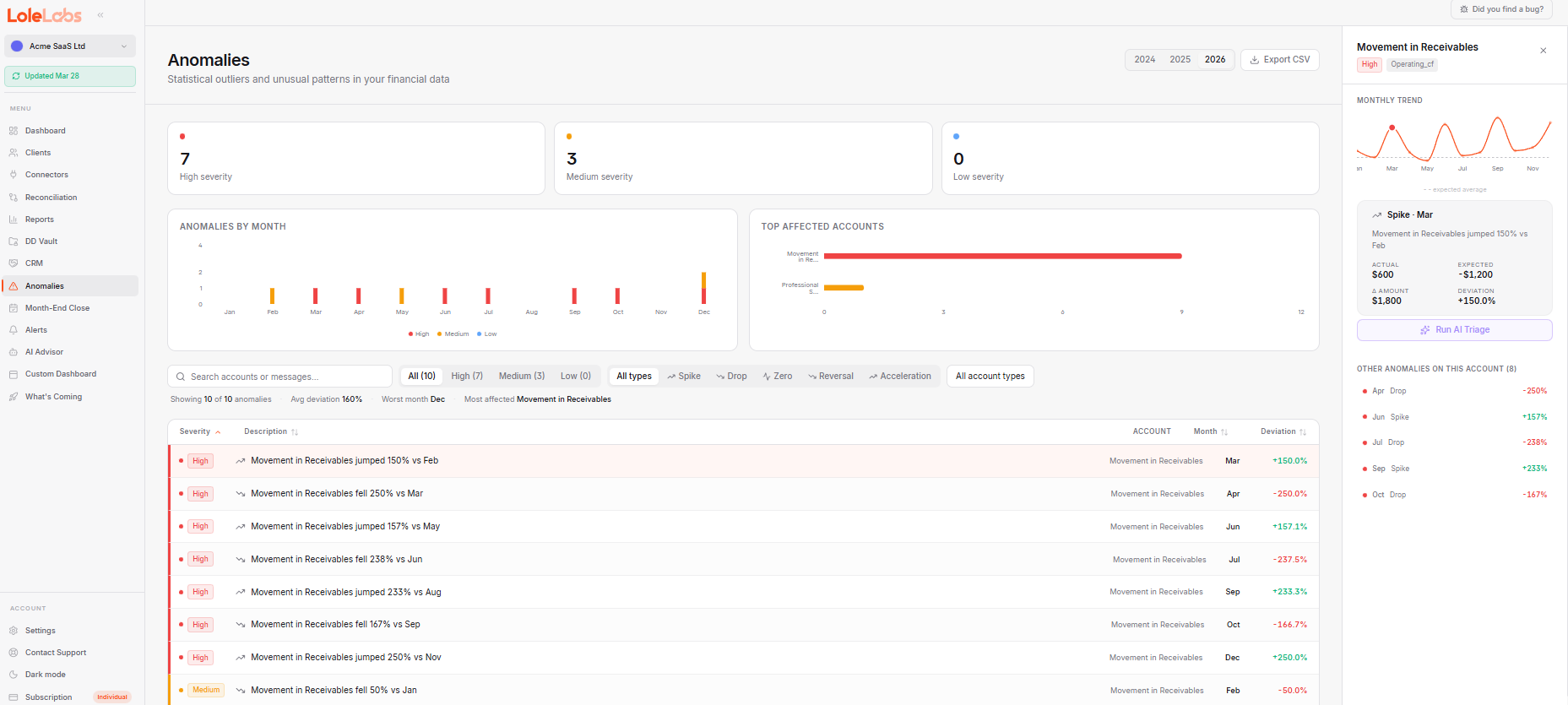Image resolution: width=1568 pixels, height=705 pixels.
Task: Click the Month-End Close icon
Action: pyautogui.click(x=14, y=308)
